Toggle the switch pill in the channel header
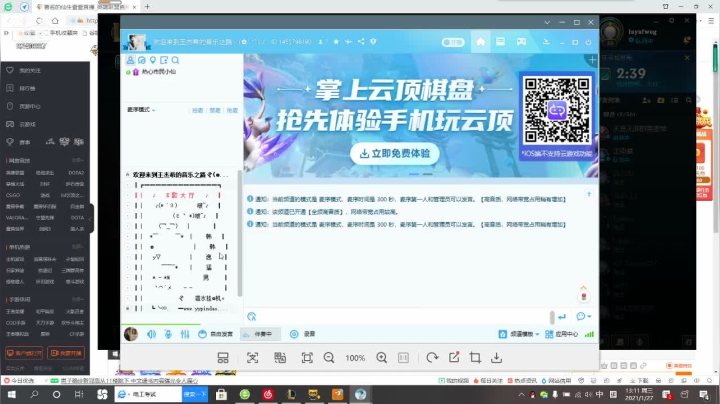720x404 pixels. point(453,42)
